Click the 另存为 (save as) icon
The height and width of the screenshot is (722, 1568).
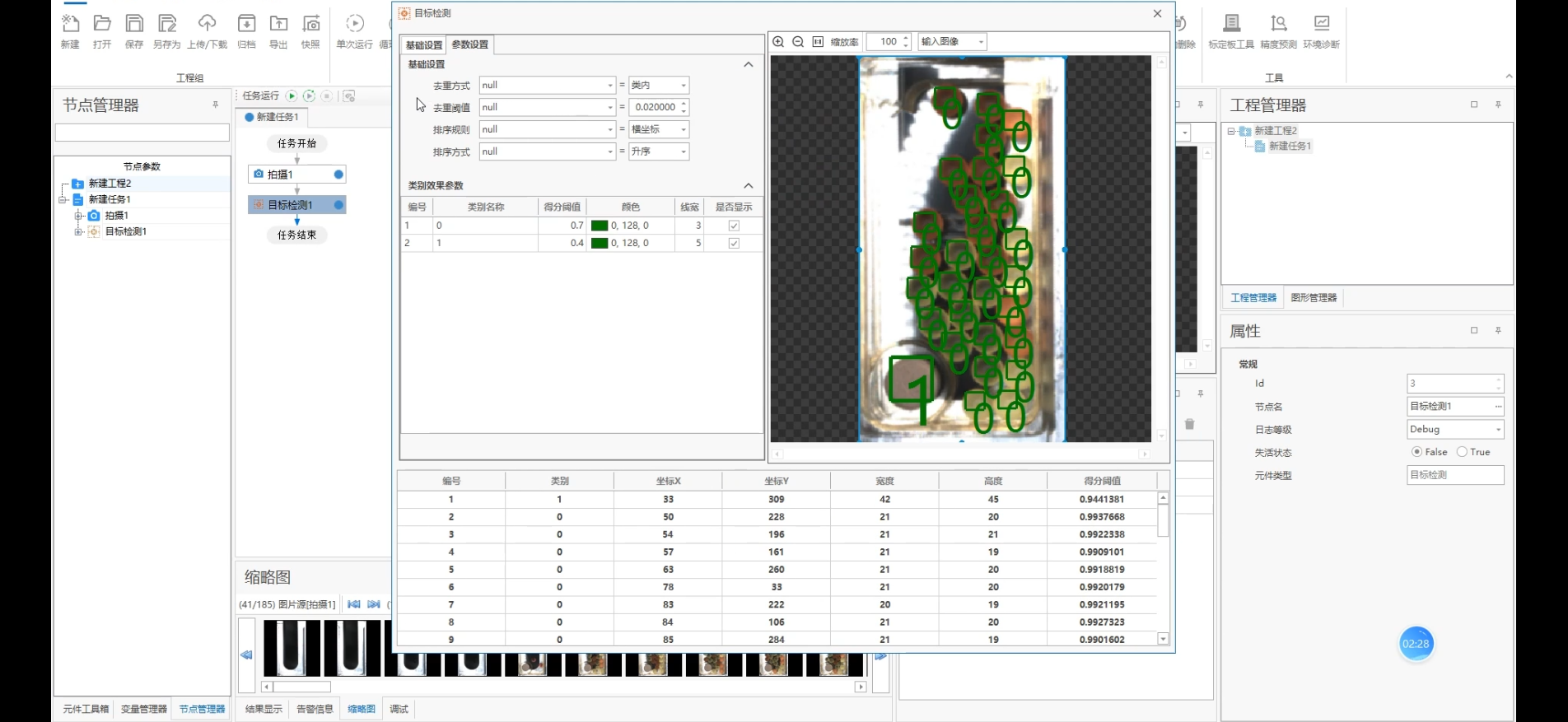point(167,23)
